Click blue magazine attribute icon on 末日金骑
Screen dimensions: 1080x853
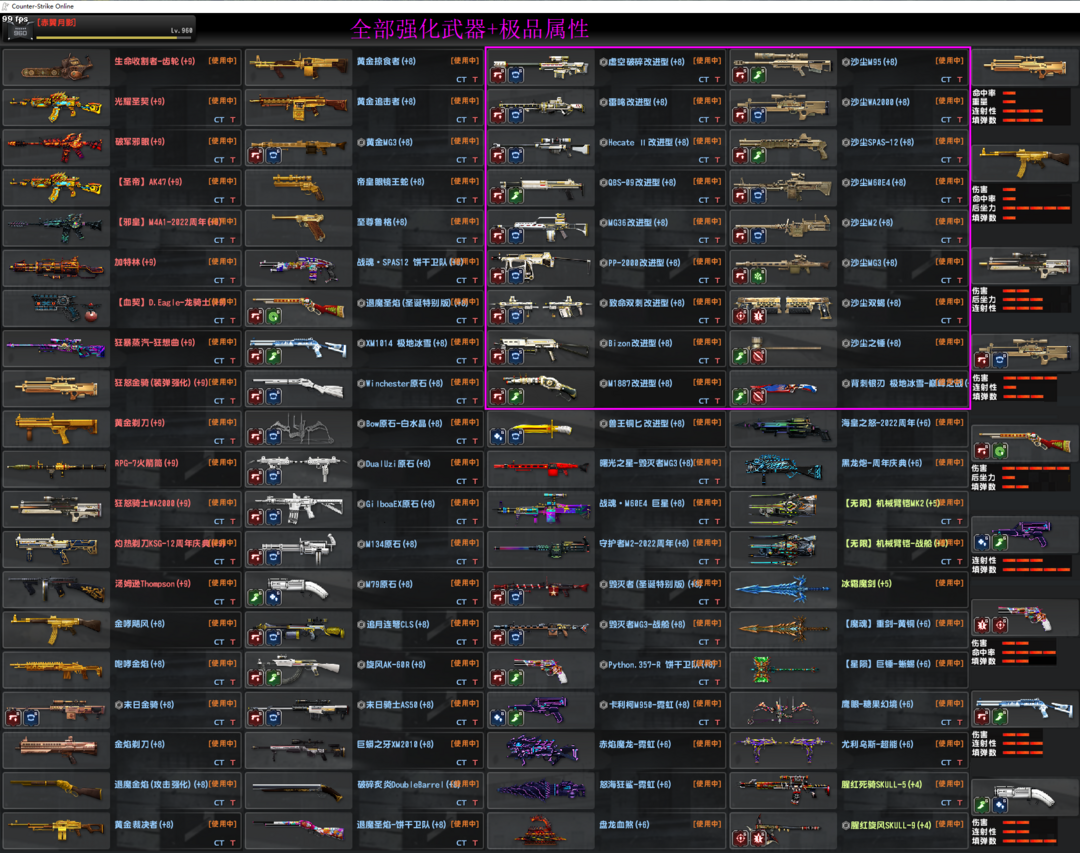(31, 718)
